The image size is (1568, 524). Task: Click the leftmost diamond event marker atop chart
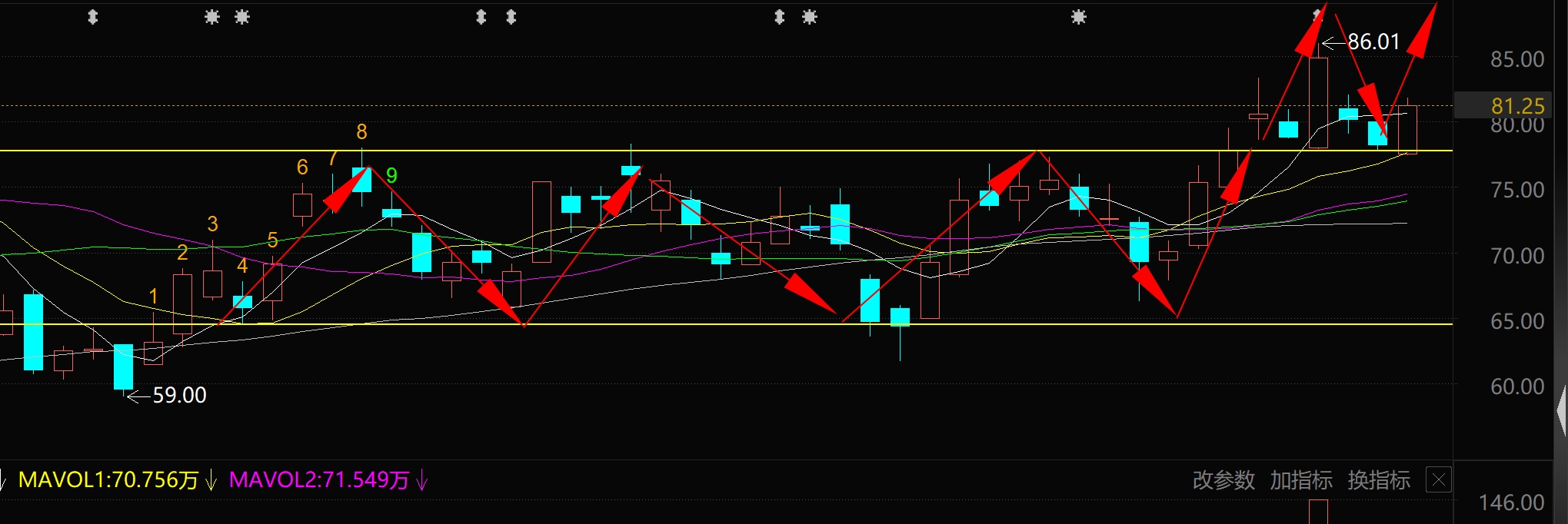93,17
